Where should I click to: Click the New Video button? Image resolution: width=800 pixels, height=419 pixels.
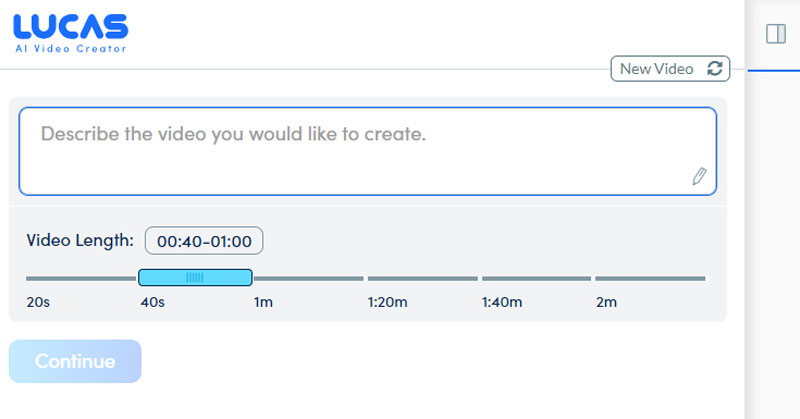[670, 68]
